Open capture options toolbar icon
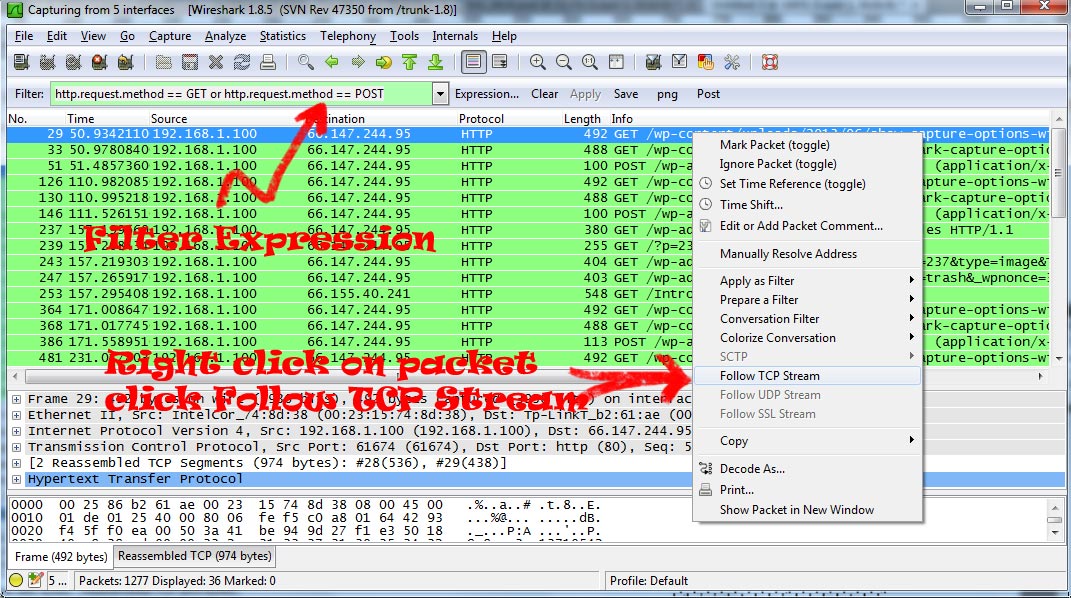The image size is (1071, 598). 47,63
